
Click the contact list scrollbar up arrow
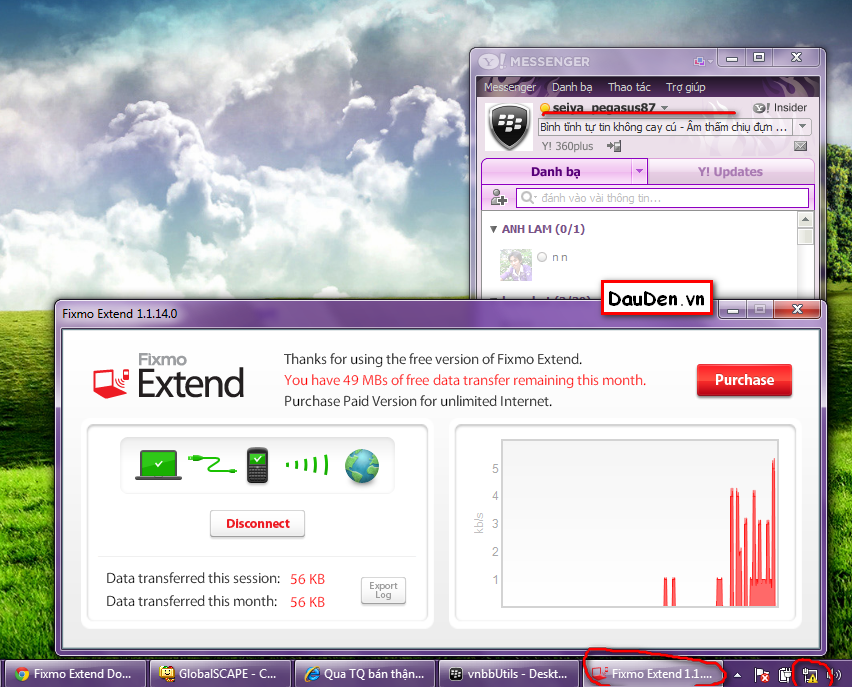(x=805, y=220)
